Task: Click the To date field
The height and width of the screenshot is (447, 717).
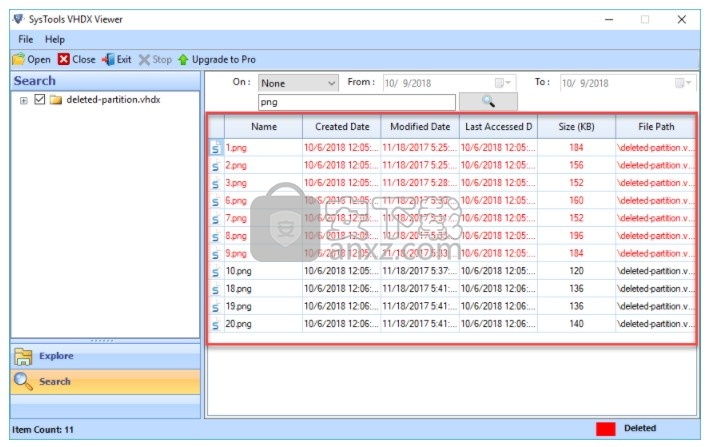Action: (628, 83)
